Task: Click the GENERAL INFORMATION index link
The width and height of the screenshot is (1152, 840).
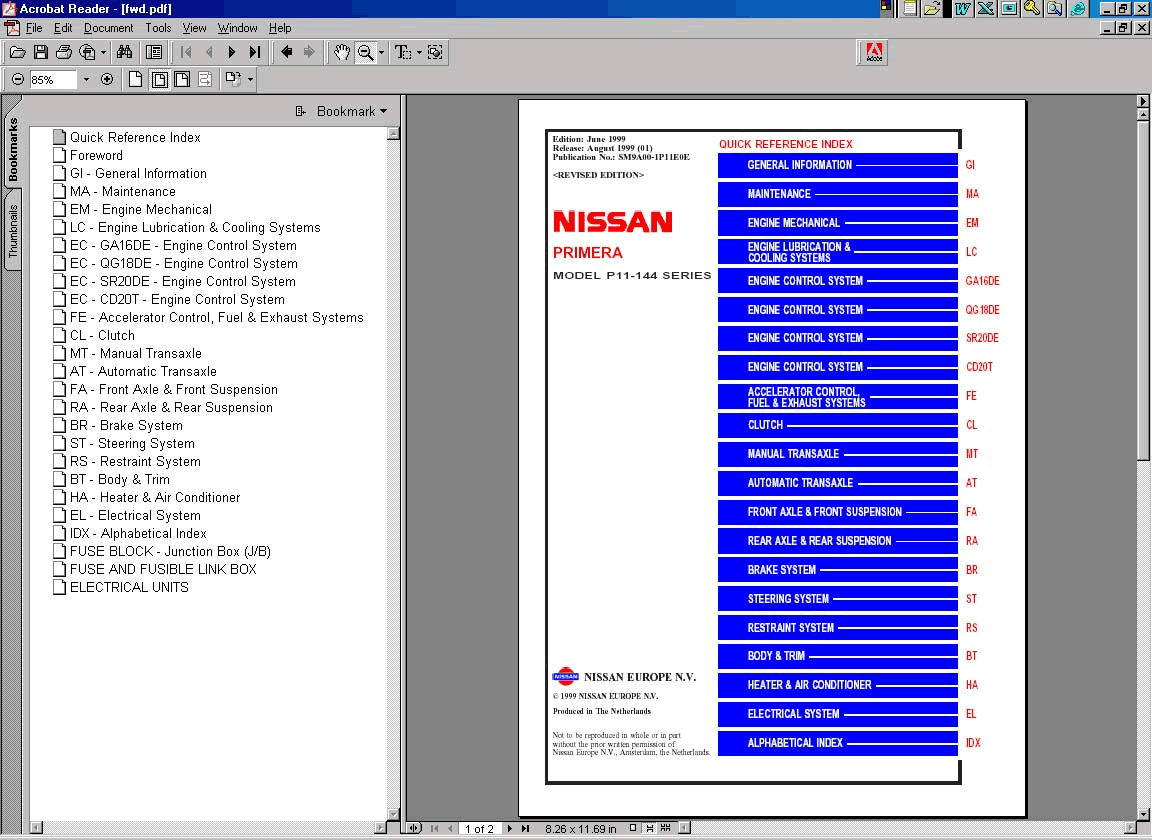Action: point(838,165)
